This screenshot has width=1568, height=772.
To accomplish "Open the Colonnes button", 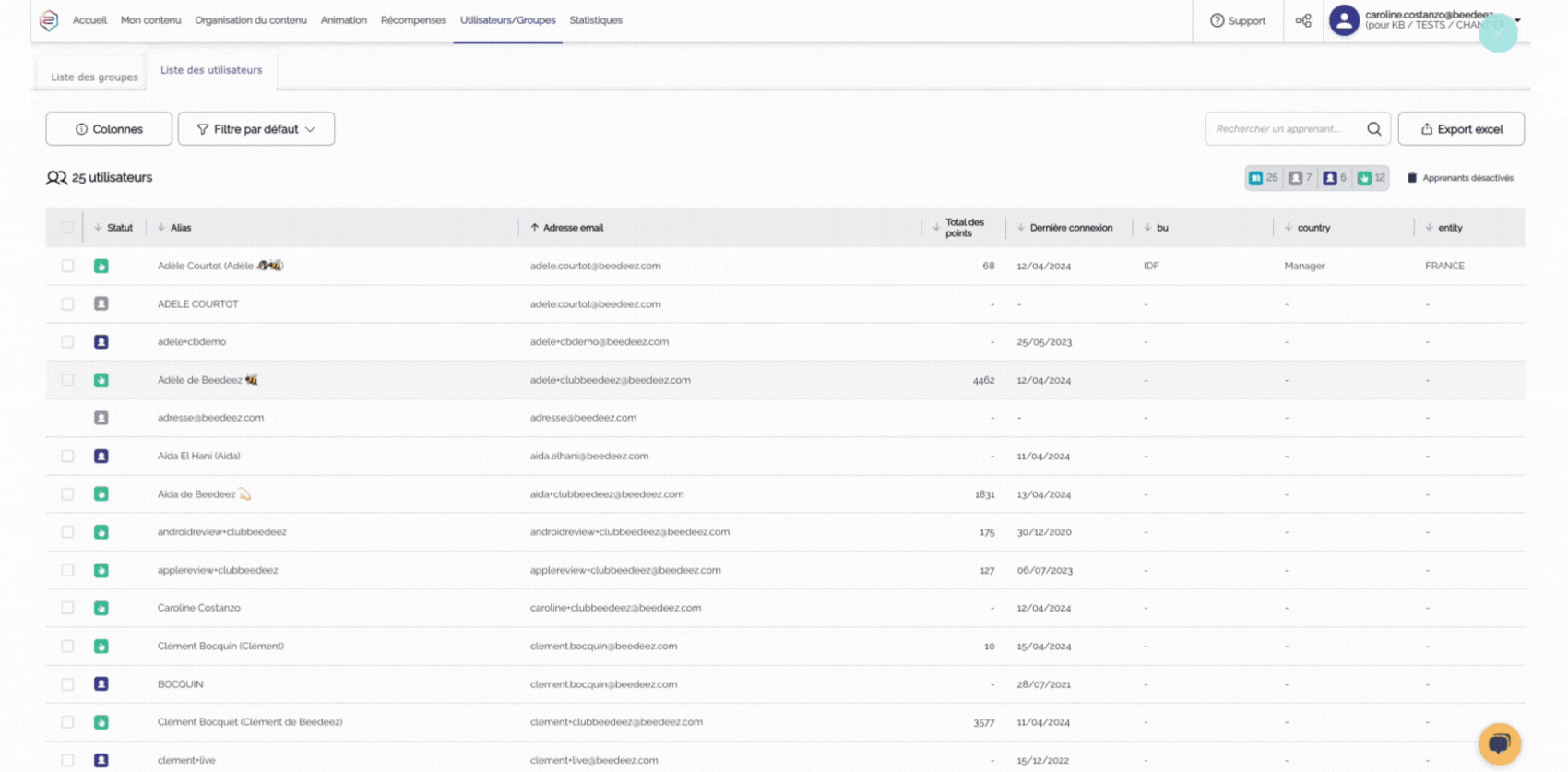I will (x=109, y=129).
